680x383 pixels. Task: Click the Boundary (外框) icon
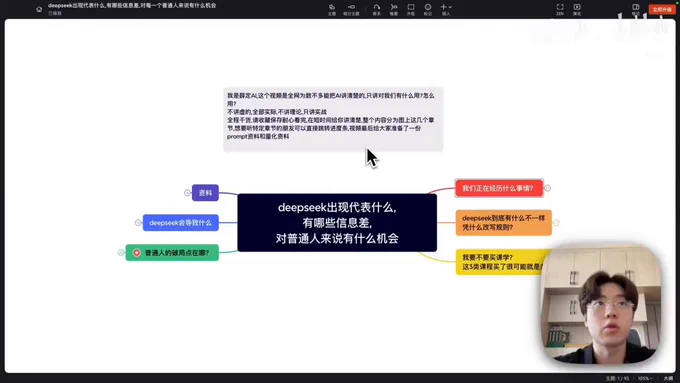tap(411, 9)
